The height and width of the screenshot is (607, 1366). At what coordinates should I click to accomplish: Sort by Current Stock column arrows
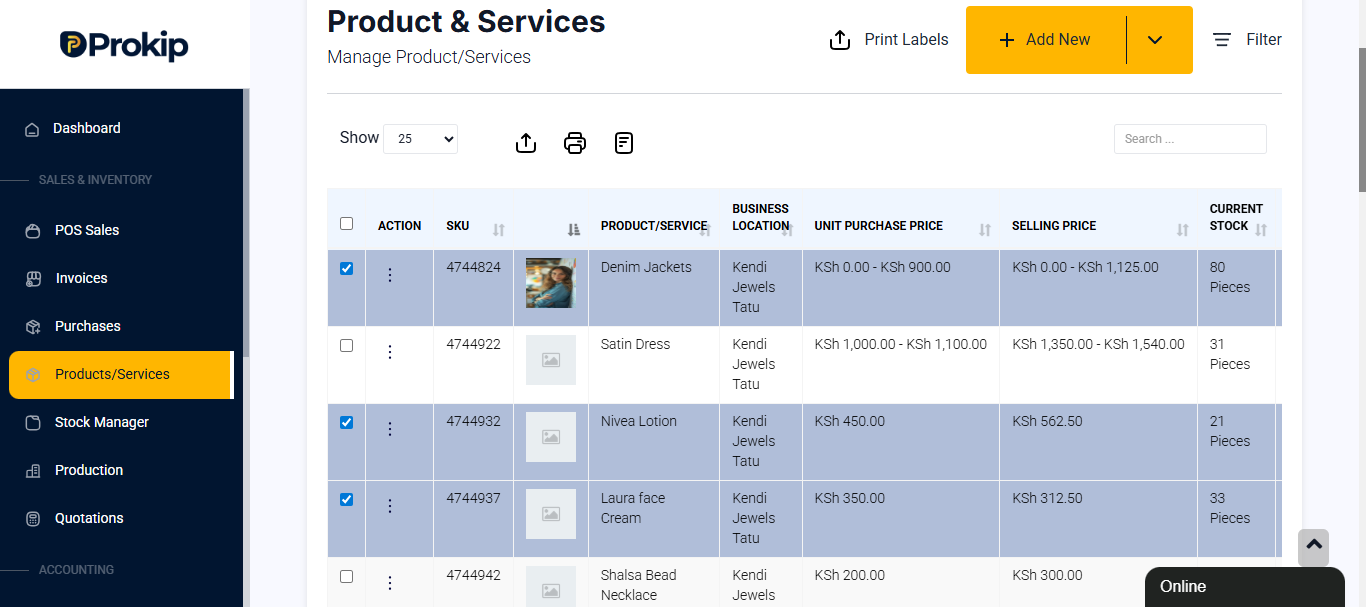(1261, 230)
